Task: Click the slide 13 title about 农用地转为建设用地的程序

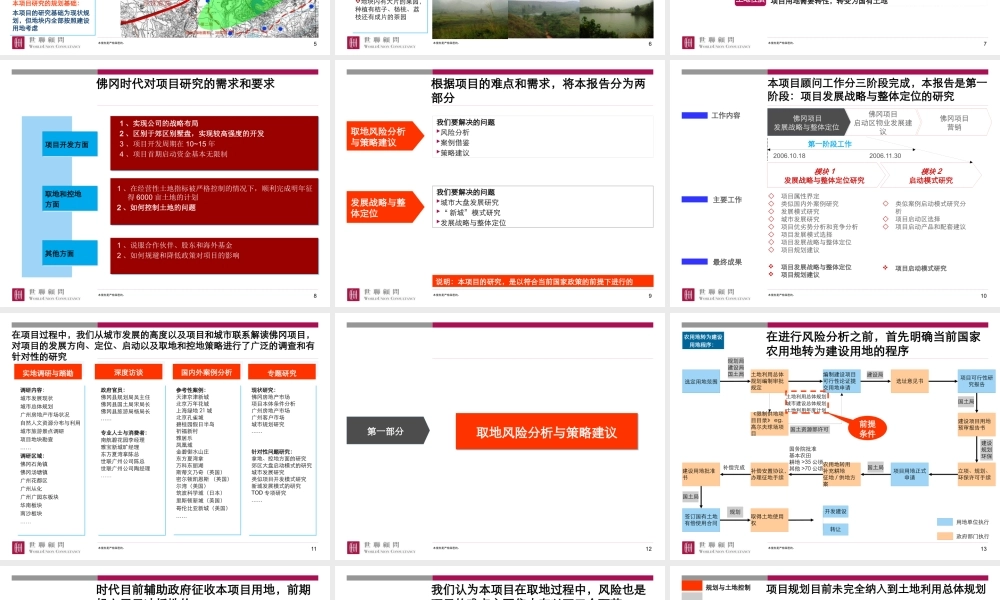Action: 873,344
